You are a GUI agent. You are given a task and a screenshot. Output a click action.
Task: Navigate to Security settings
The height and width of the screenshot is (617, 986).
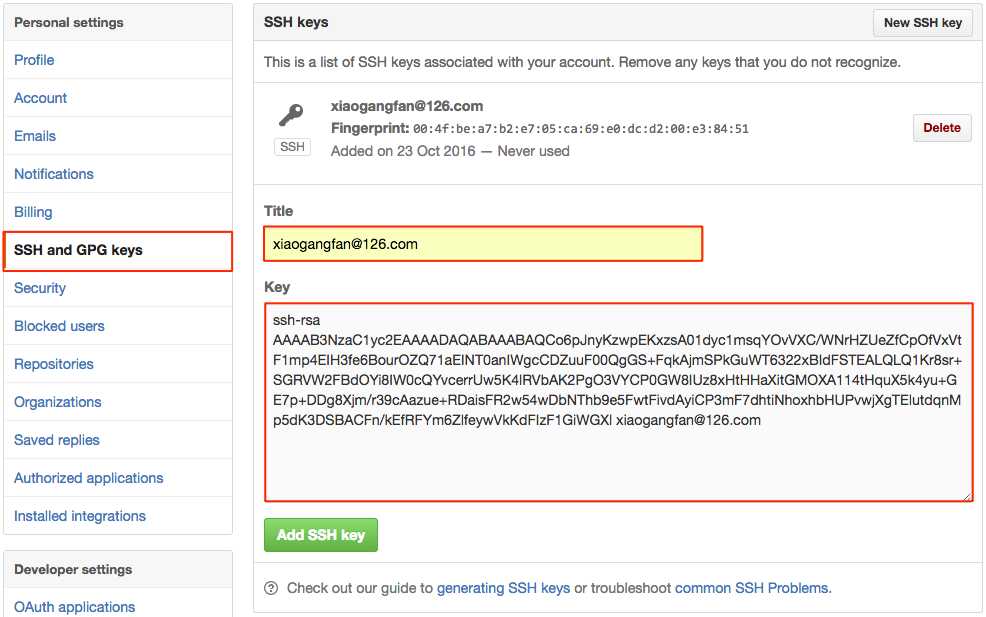(x=40, y=288)
